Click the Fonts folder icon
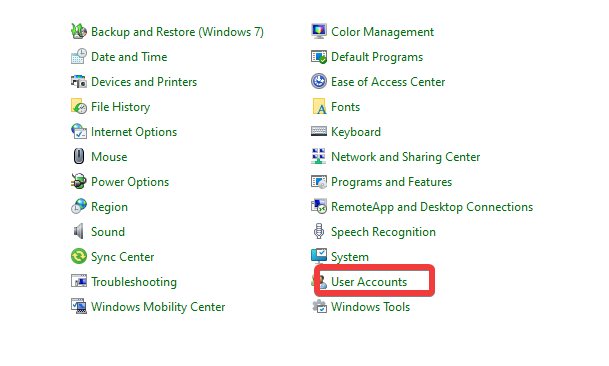Image resolution: width=609 pixels, height=366 pixels. tap(319, 106)
